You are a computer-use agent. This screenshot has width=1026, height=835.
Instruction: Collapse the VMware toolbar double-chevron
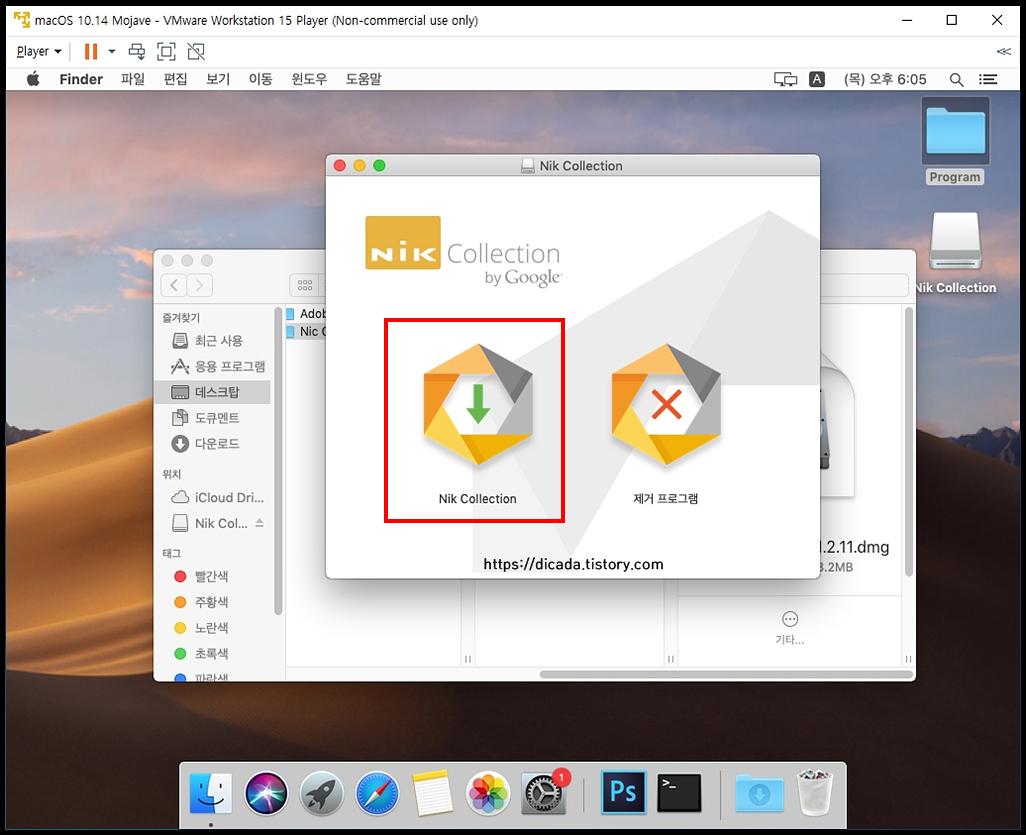1003,51
